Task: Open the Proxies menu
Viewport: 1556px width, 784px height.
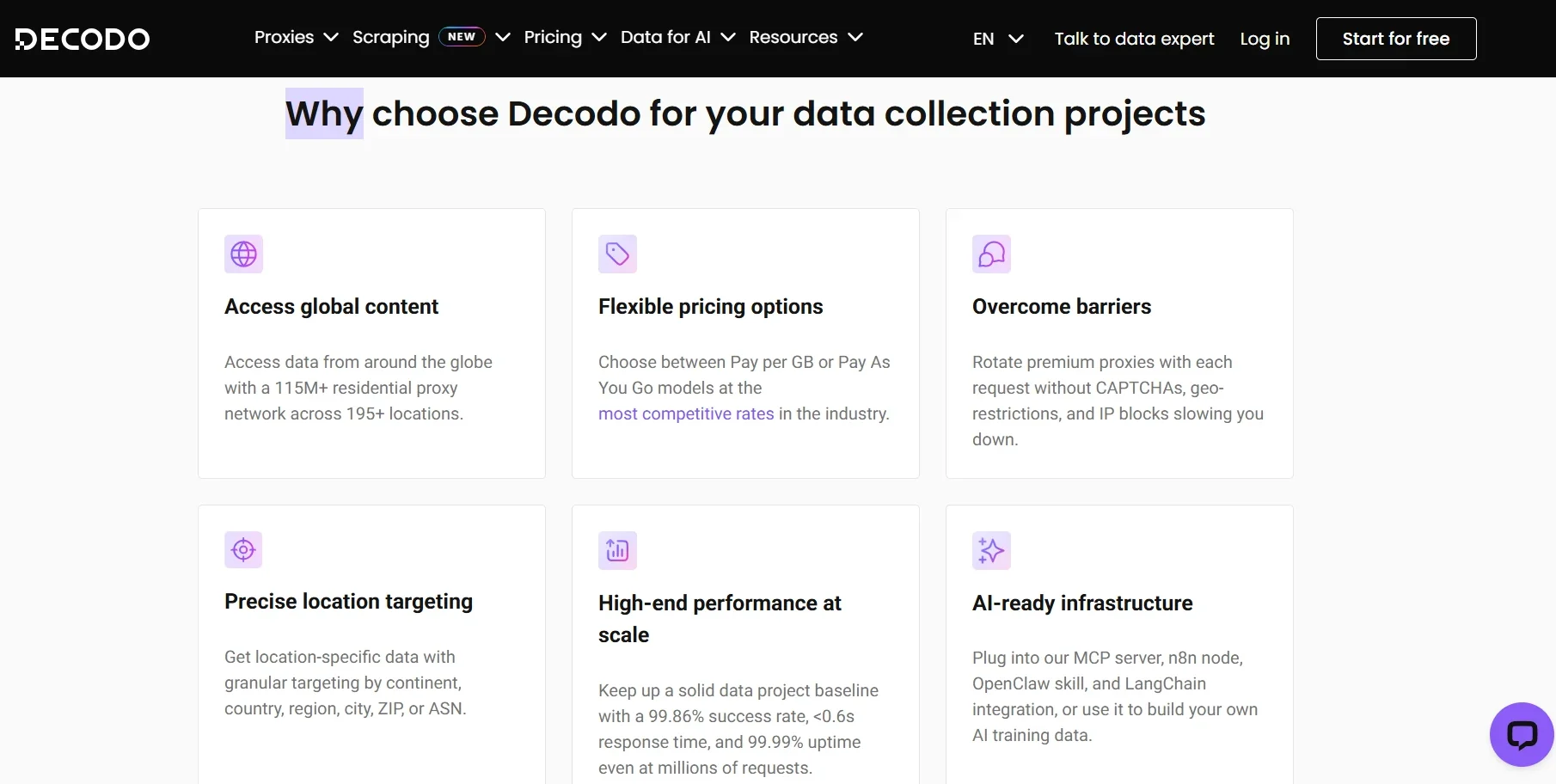Action: (x=284, y=37)
